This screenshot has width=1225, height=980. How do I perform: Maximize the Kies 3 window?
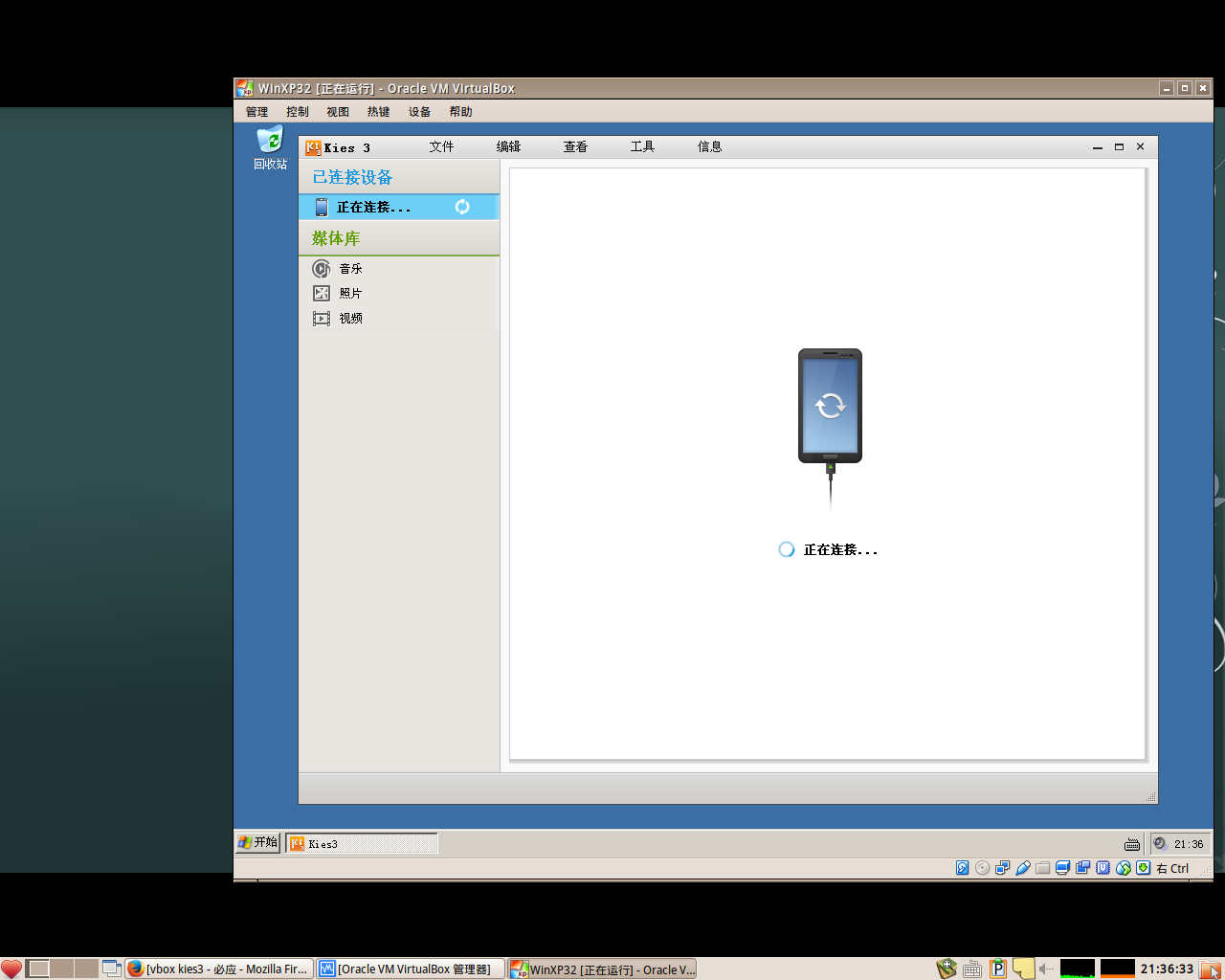(1119, 147)
